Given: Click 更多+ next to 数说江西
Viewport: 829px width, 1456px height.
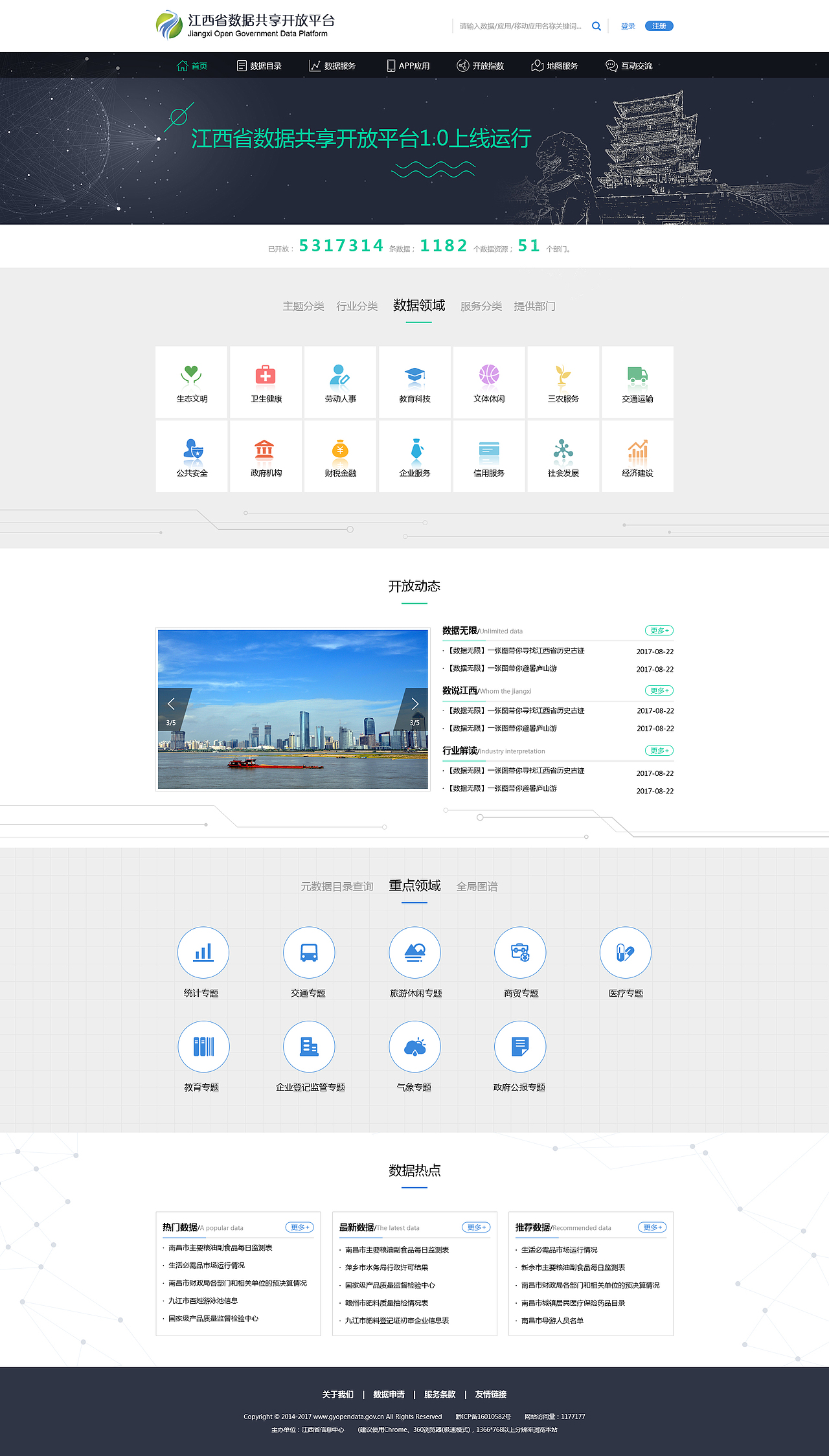Looking at the screenshot, I should (x=659, y=690).
